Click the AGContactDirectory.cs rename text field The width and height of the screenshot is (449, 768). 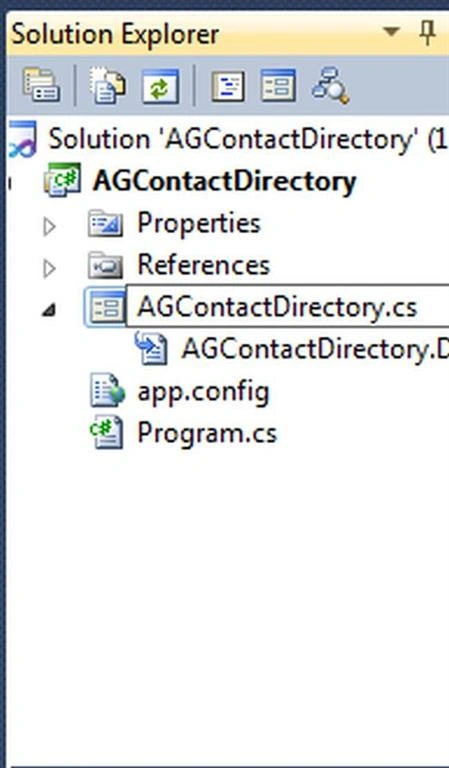click(x=288, y=308)
